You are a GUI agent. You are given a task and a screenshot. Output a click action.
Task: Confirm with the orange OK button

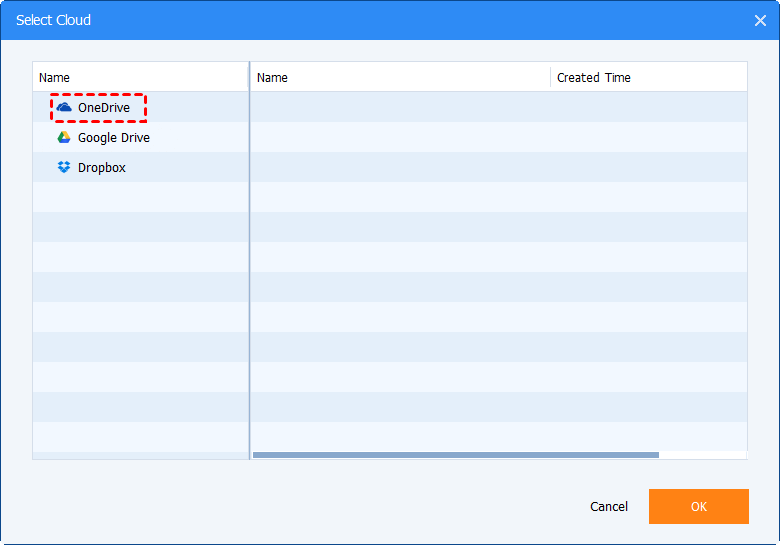pyautogui.click(x=698, y=506)
